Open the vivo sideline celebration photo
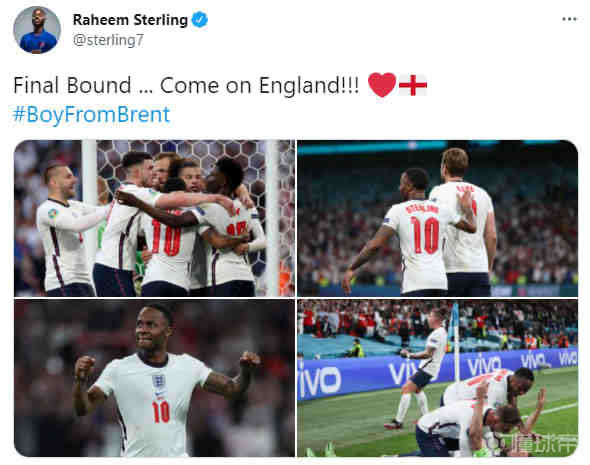The width and height of the screenshot is (590, 465). click(437, 378)
